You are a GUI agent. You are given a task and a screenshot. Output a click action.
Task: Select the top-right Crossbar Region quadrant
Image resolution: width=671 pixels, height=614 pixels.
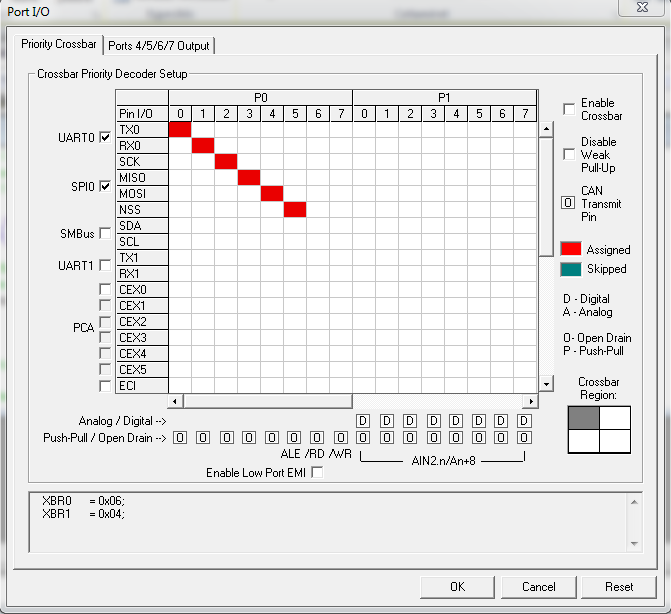[615, 418]
